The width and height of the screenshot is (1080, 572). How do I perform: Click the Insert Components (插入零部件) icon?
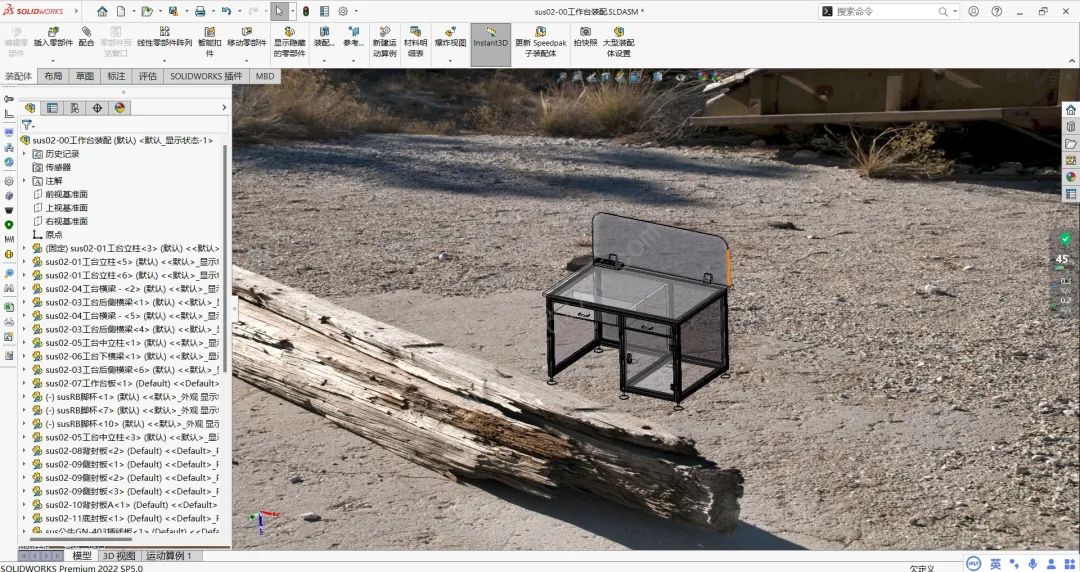[x=52, y=32]
